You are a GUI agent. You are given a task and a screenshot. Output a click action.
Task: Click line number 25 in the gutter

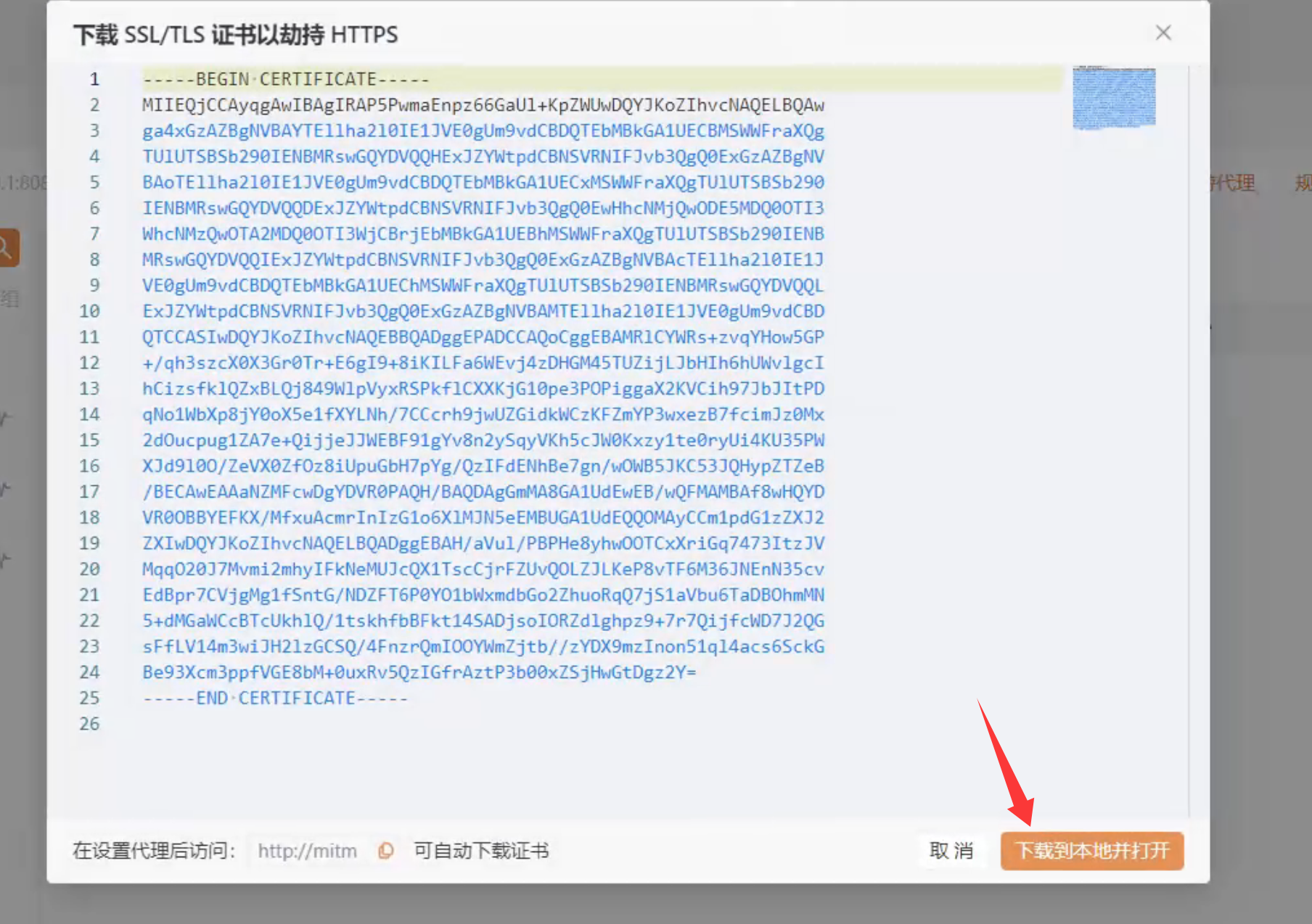coord(89,698)
